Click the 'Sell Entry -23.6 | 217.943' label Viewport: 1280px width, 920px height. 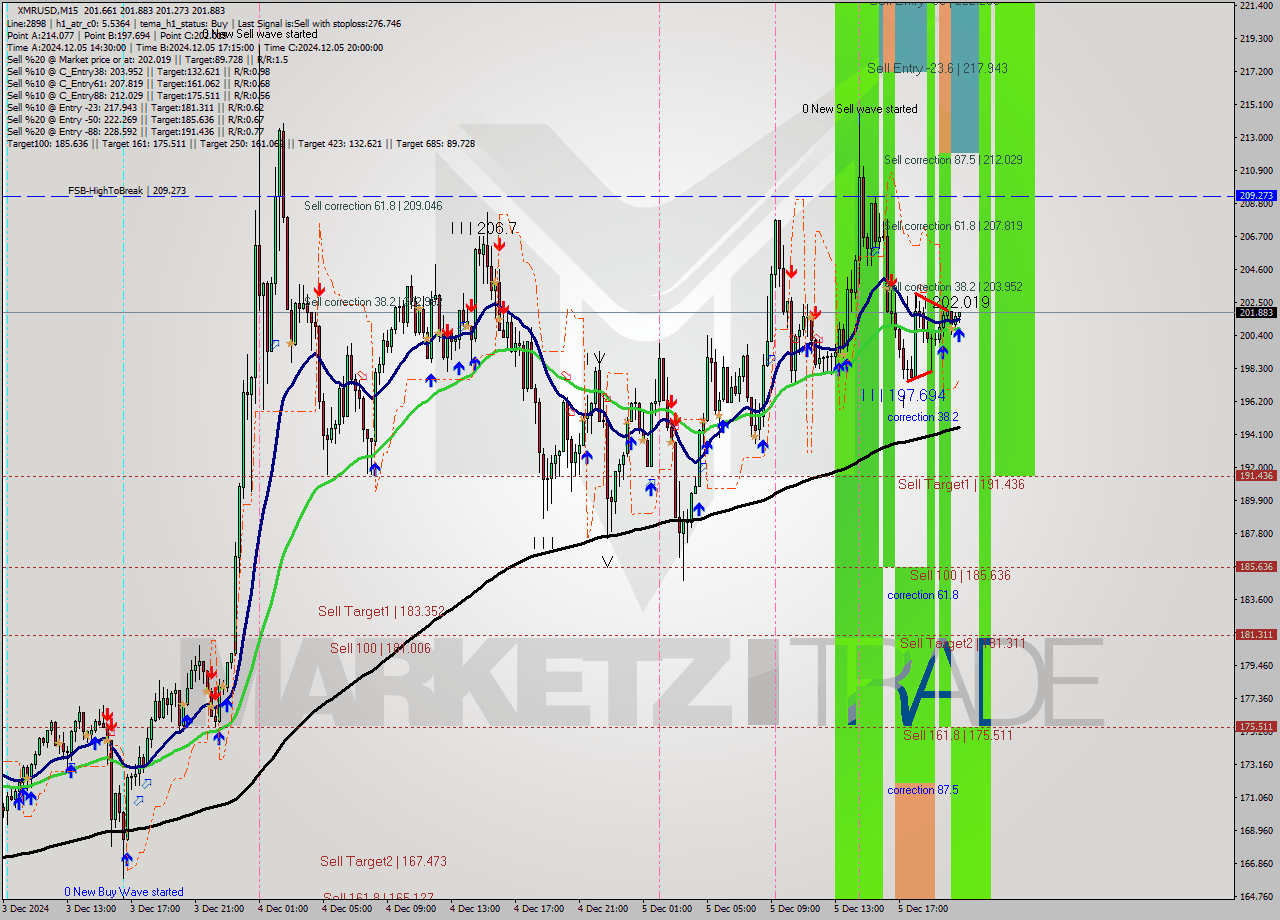point(937,68)
